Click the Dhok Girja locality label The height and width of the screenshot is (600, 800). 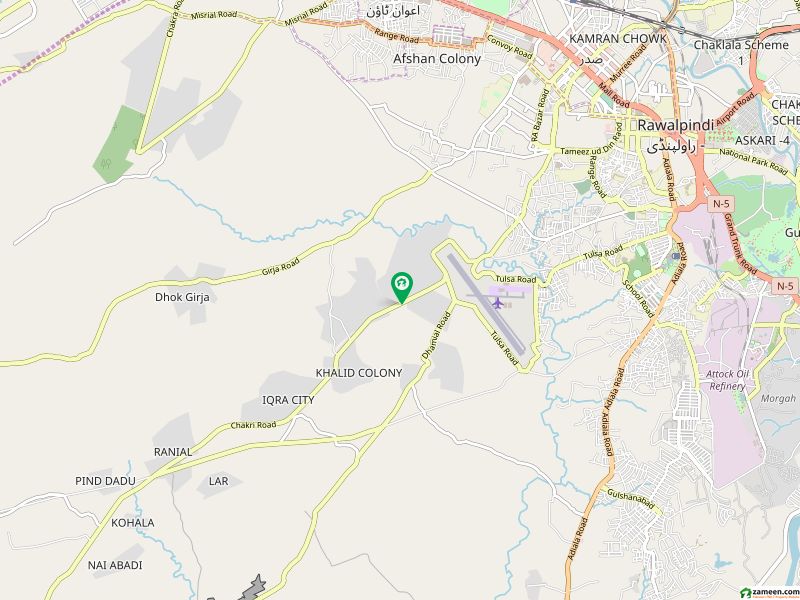[x=182, y=297]
